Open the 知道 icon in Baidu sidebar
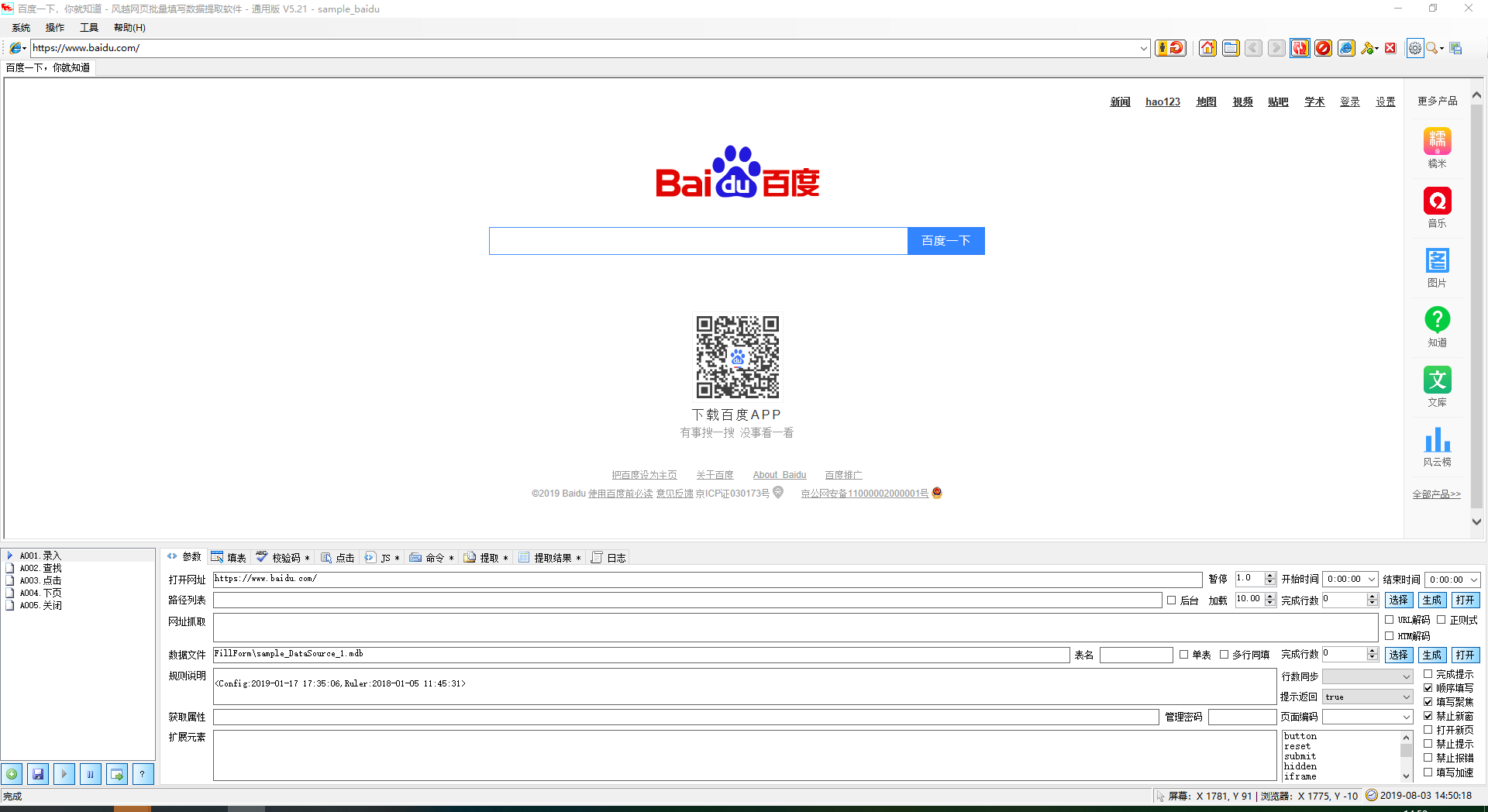The height and width of the screenshot is (812, 1488). (1437, 319)
